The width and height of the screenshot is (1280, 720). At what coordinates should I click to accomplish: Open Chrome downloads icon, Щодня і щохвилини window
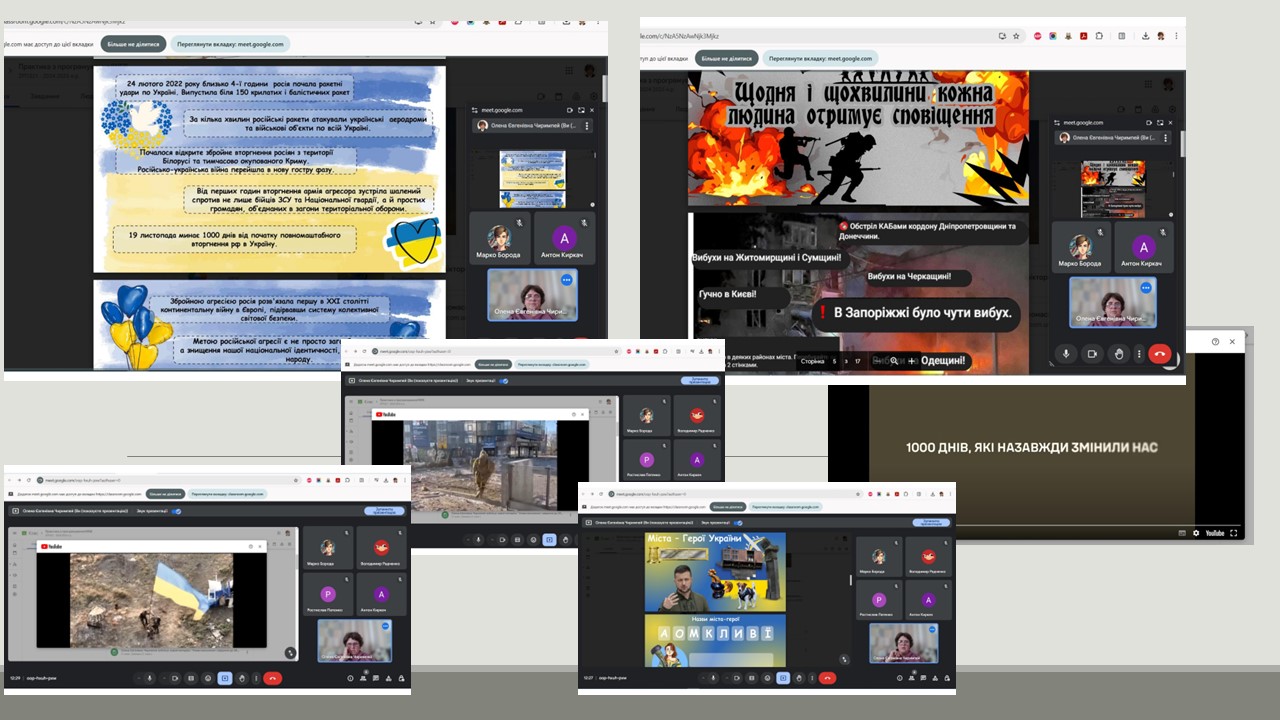[1146, 36]
